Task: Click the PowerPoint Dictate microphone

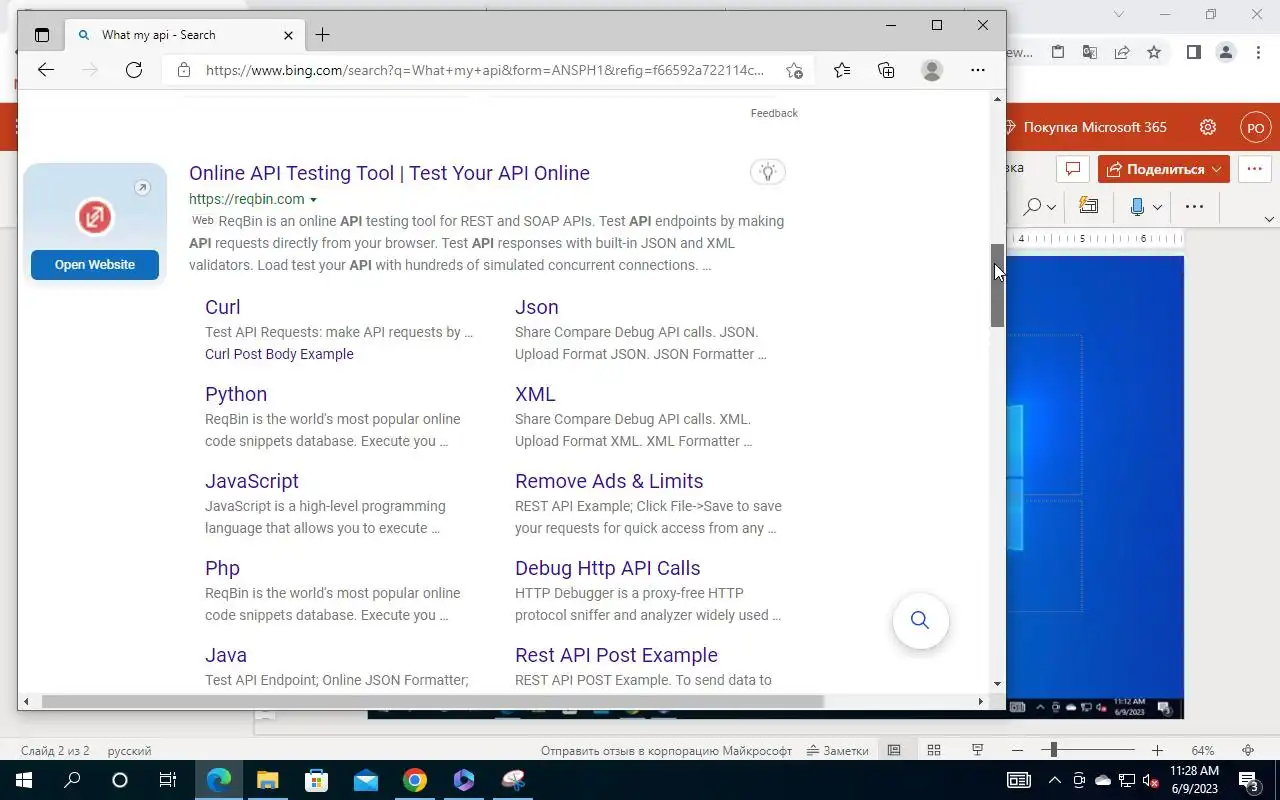Action: click(x=1137, y=207)
